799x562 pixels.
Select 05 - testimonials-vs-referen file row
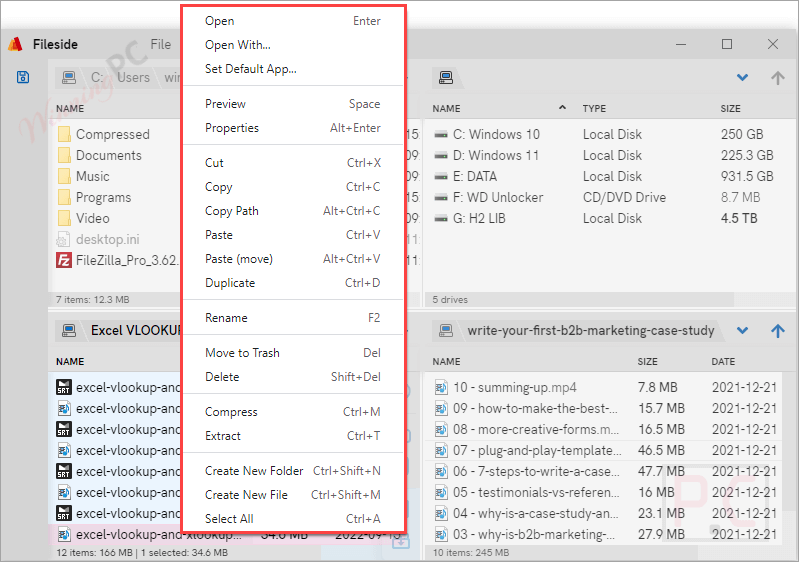[x=603, y=493]
